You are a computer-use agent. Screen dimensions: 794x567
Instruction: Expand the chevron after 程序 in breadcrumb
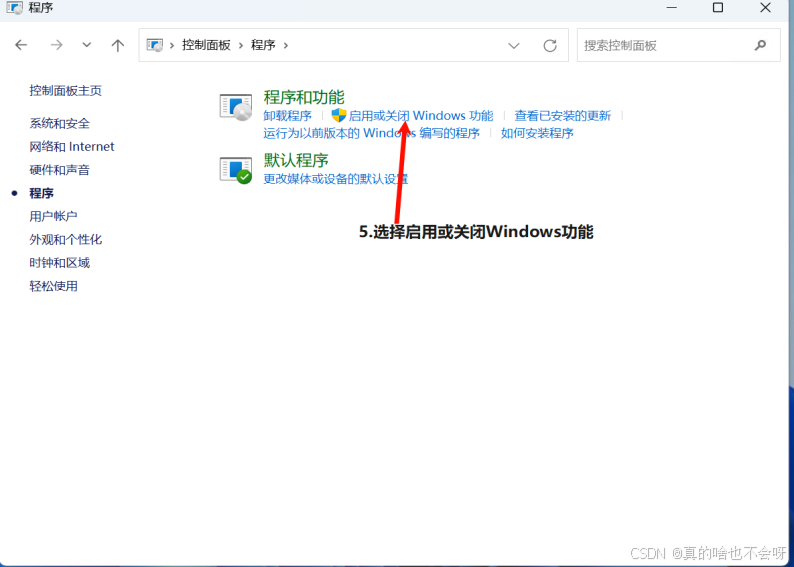click(x=286, y=45)
